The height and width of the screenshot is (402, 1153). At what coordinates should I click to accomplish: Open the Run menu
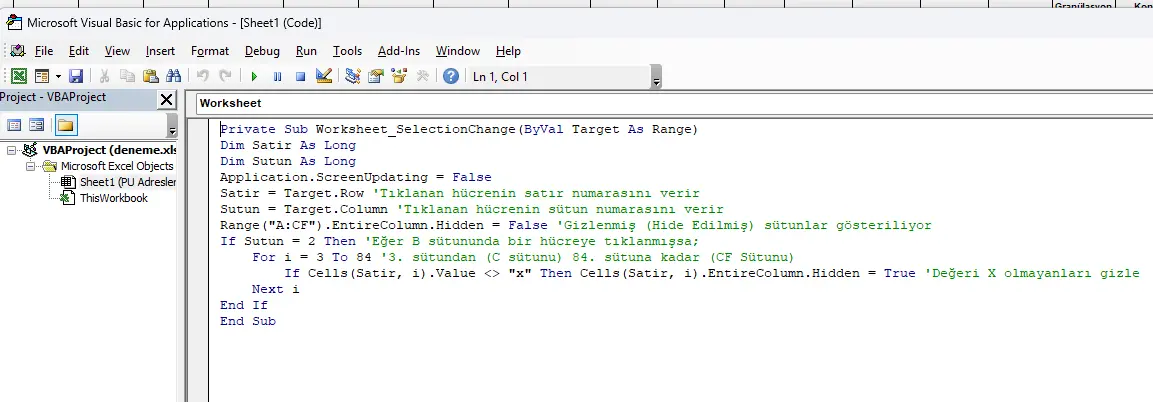[306, 51]
